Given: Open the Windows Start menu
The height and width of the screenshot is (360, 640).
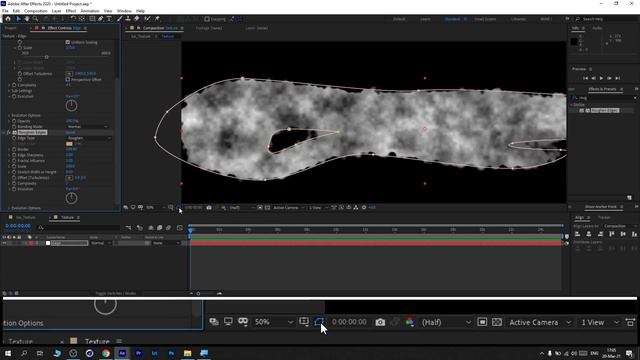Looking at the screenshot, I should [x=8, y=353].
